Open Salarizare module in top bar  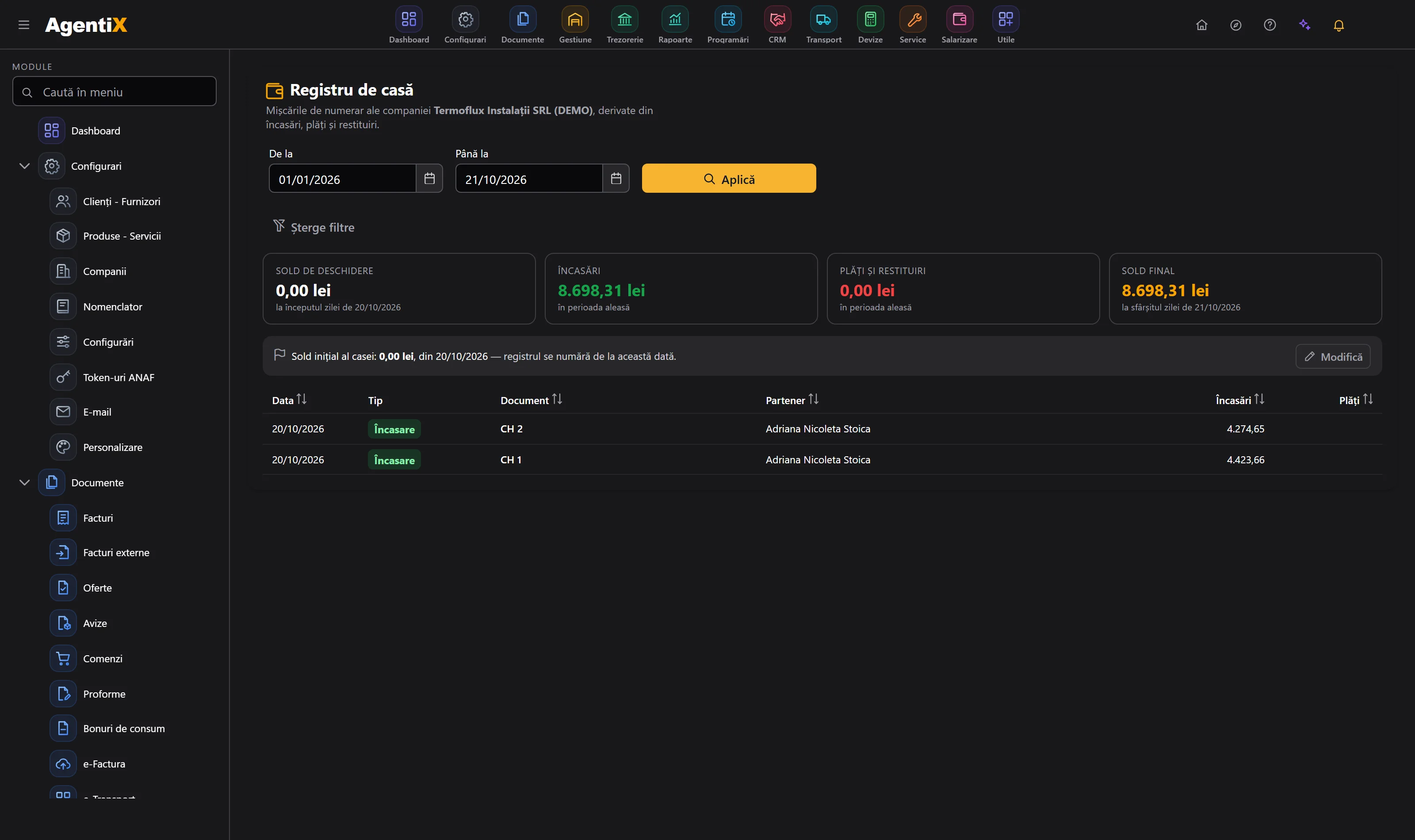(x=960, y=26)
